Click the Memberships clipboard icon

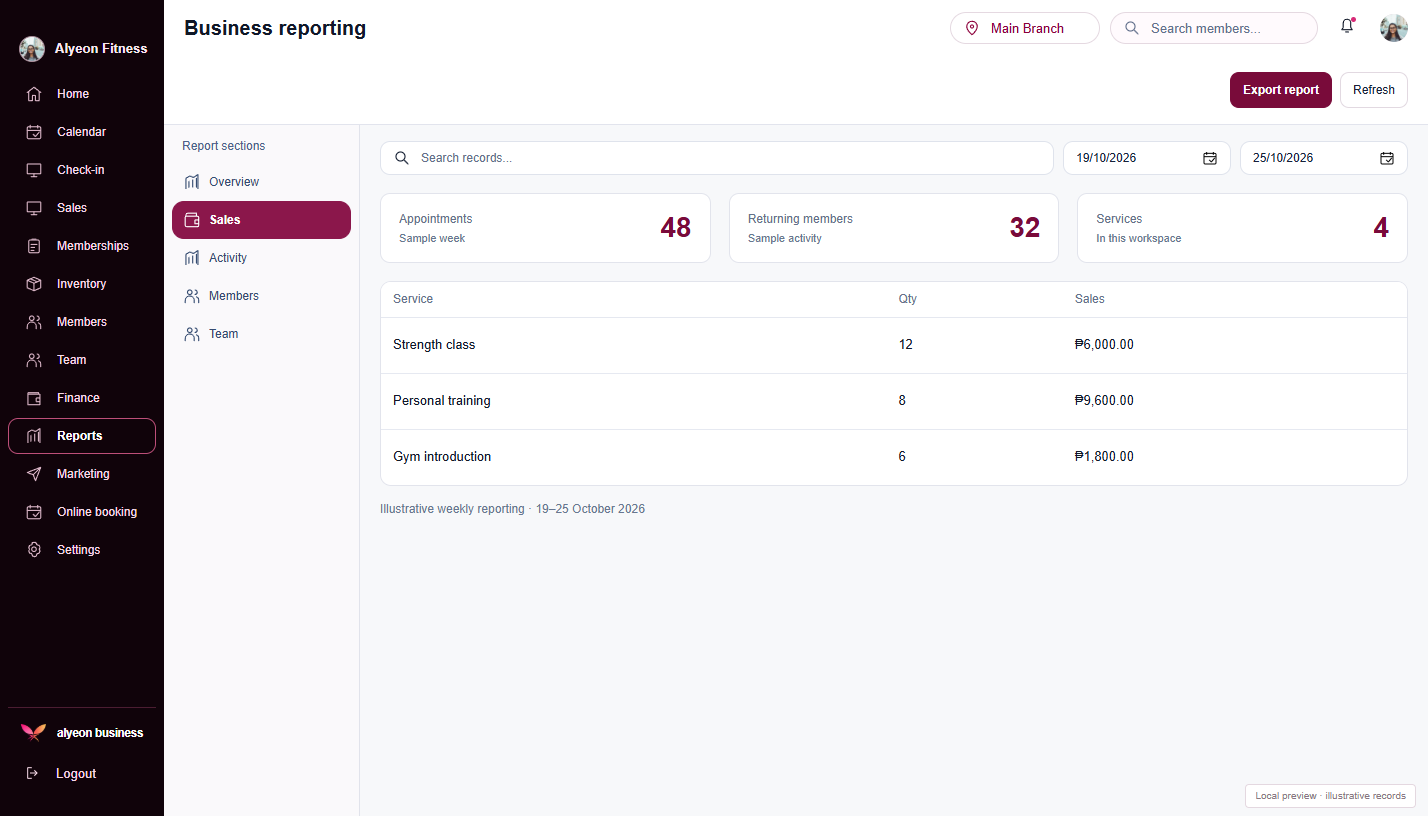(34, 246)
